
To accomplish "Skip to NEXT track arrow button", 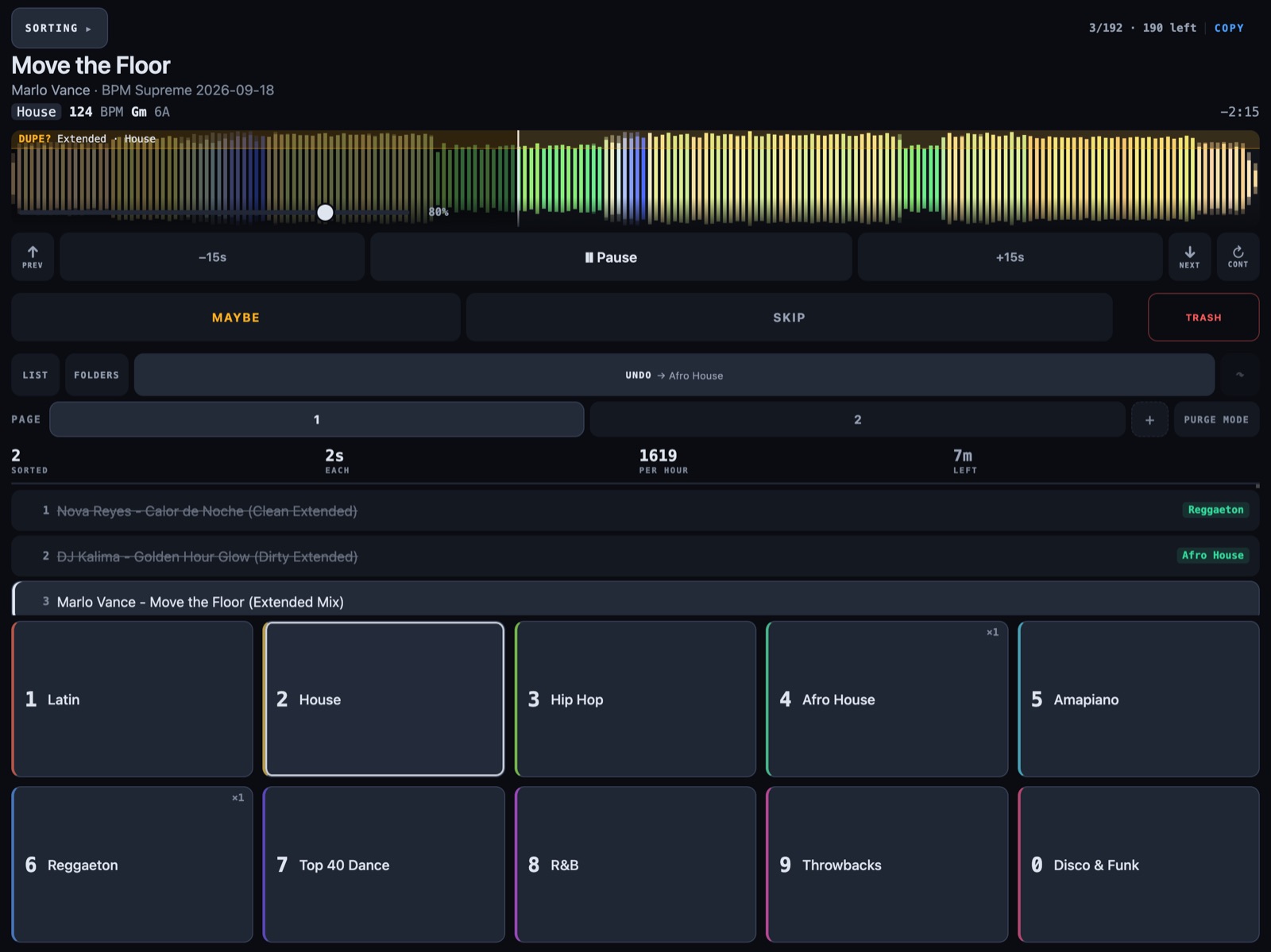I will click(1189, 256).
